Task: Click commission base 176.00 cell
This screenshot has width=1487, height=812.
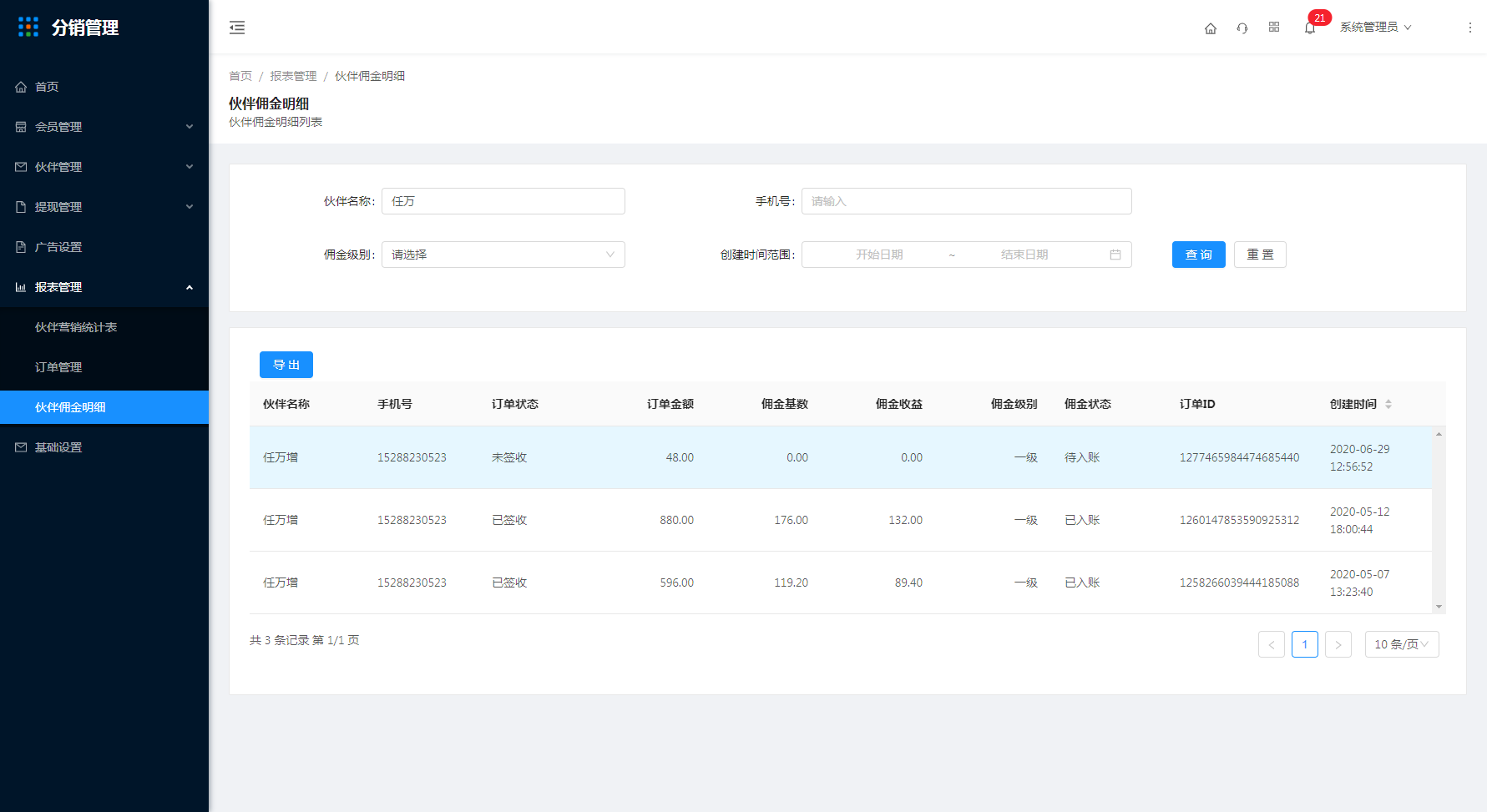Action: [791, 520]
